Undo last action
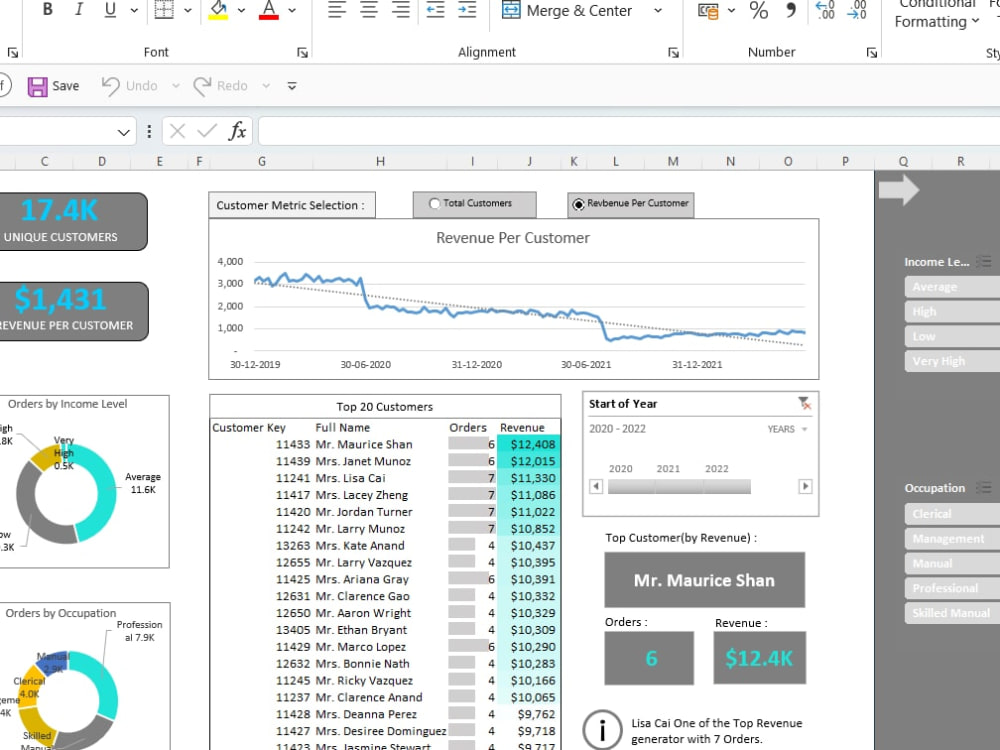The image size is (1000, 750). click(x=129, y=86)
